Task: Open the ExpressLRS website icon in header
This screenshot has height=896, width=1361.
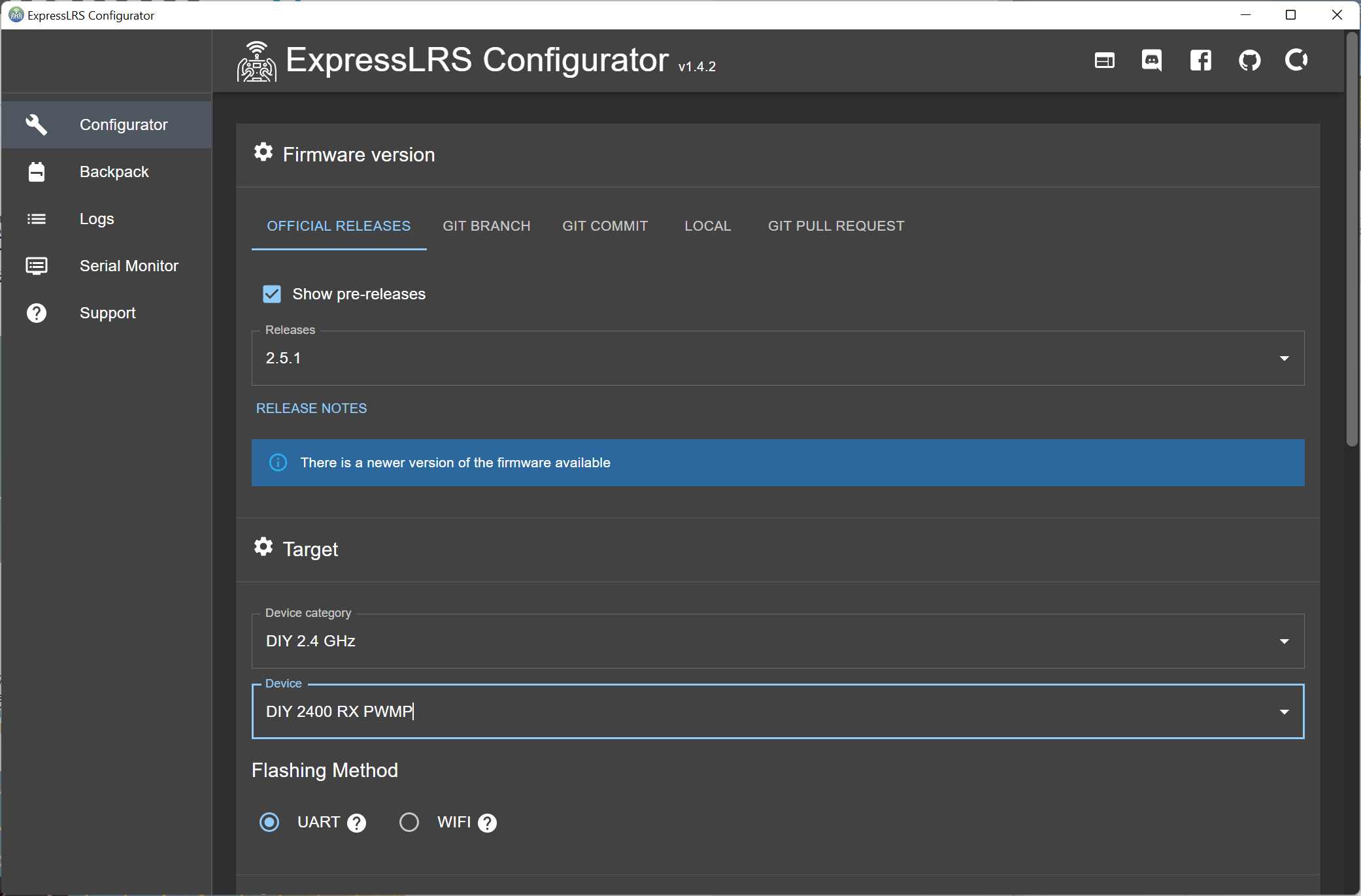Action: (x=1104, y=61)
